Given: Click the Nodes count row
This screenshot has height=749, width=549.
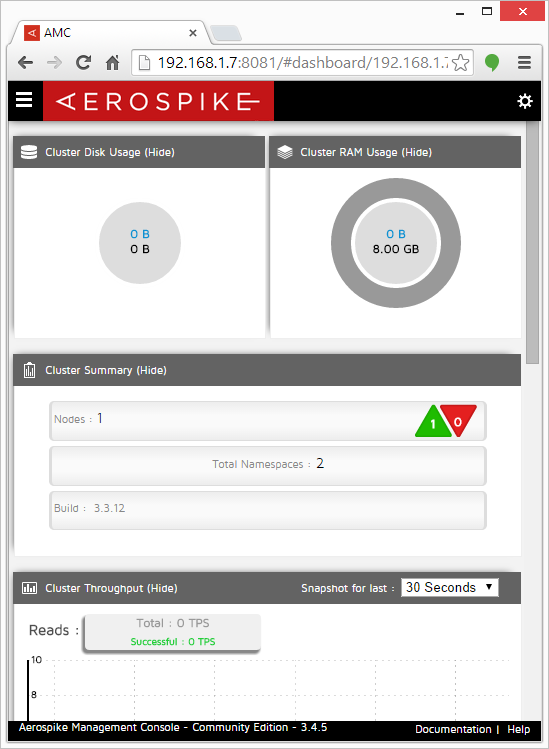Looking at the screenshot, I should 268,421.
